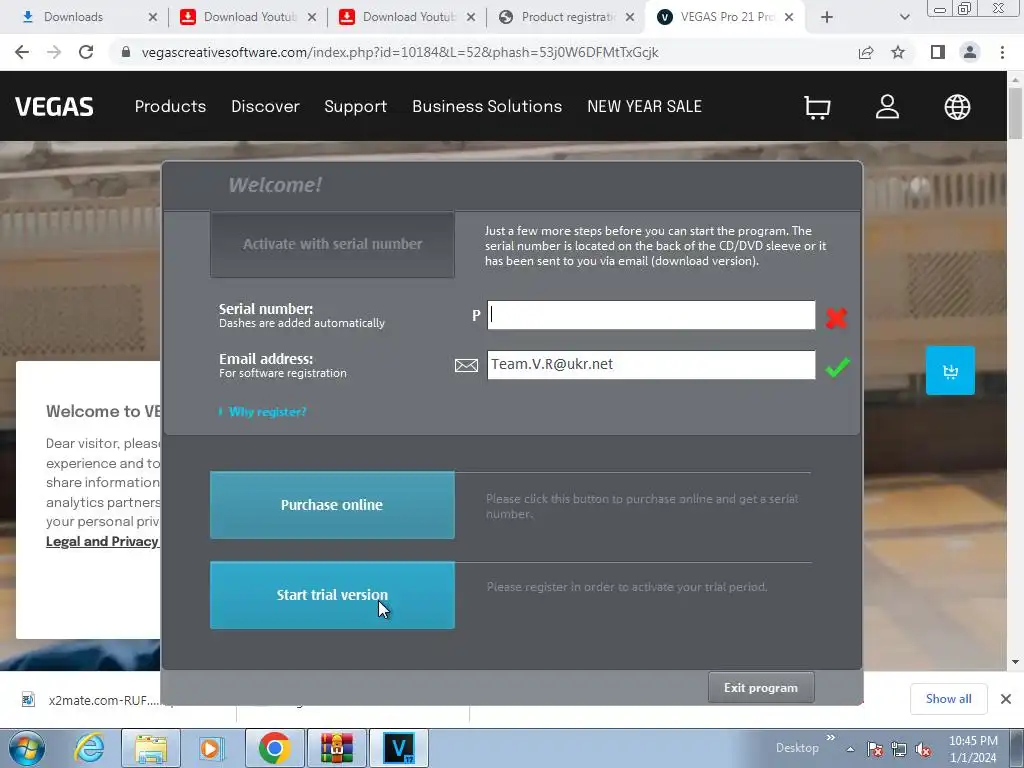Open the Why register? link
Viewport: 1024px width, 768px height.
pyautogui.click(x=267, y=411)
